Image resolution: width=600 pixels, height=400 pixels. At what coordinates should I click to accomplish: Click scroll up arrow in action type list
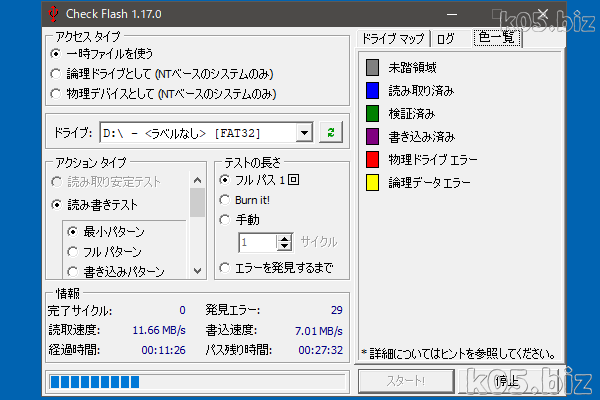point(197,180)
